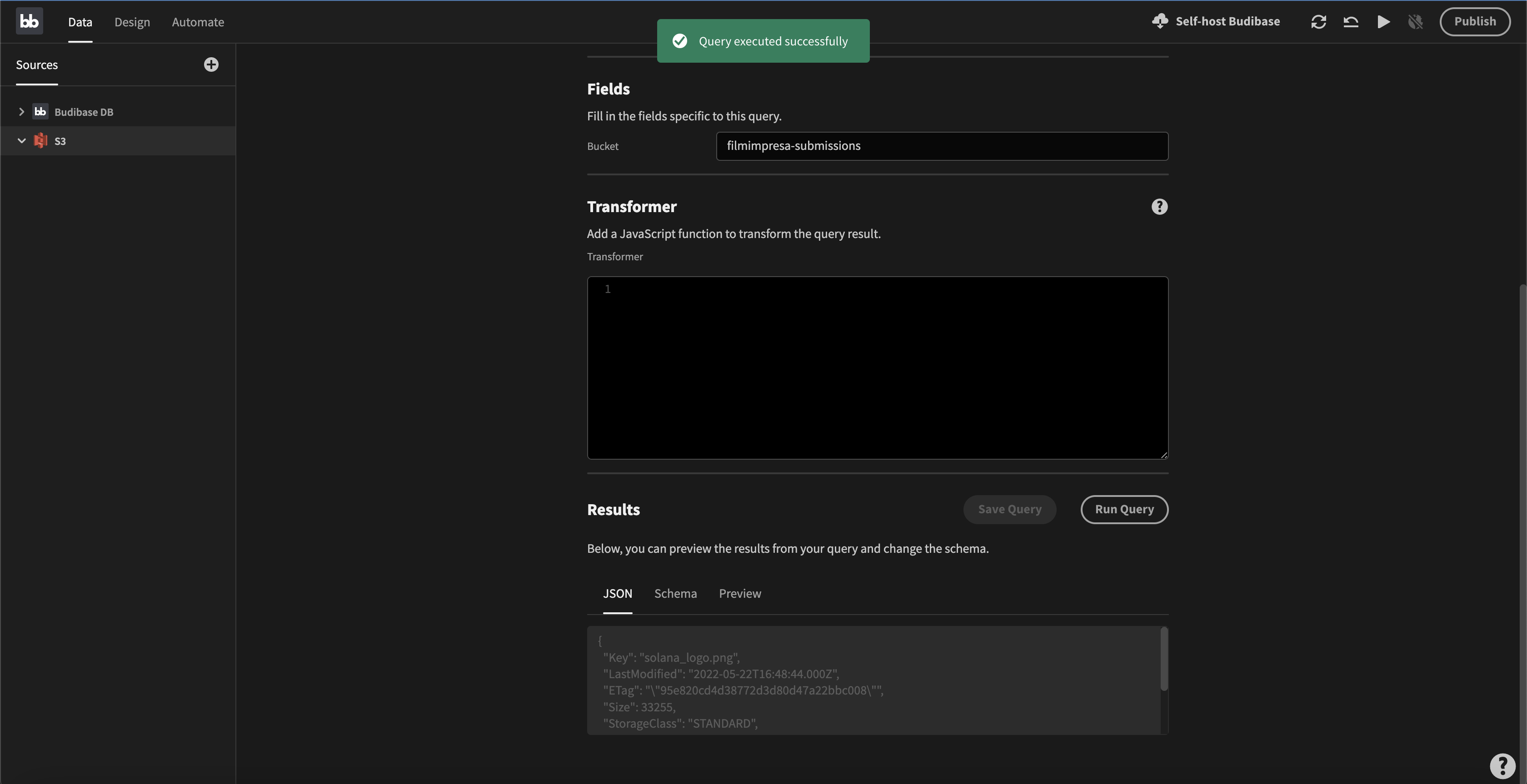
Task: Collapse the S3 source chevron
Action: pos(21,141)
